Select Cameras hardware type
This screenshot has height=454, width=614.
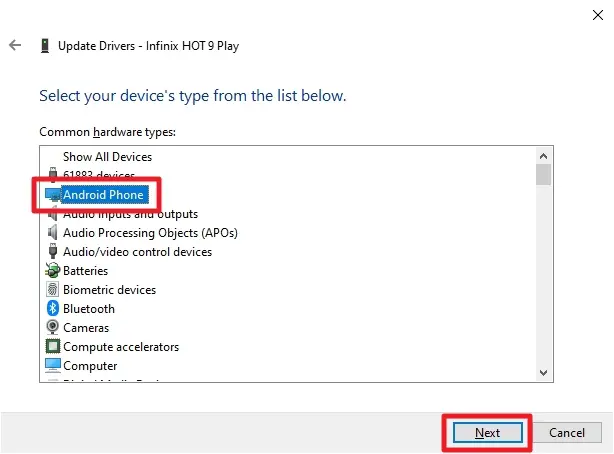tap(86, 327)
